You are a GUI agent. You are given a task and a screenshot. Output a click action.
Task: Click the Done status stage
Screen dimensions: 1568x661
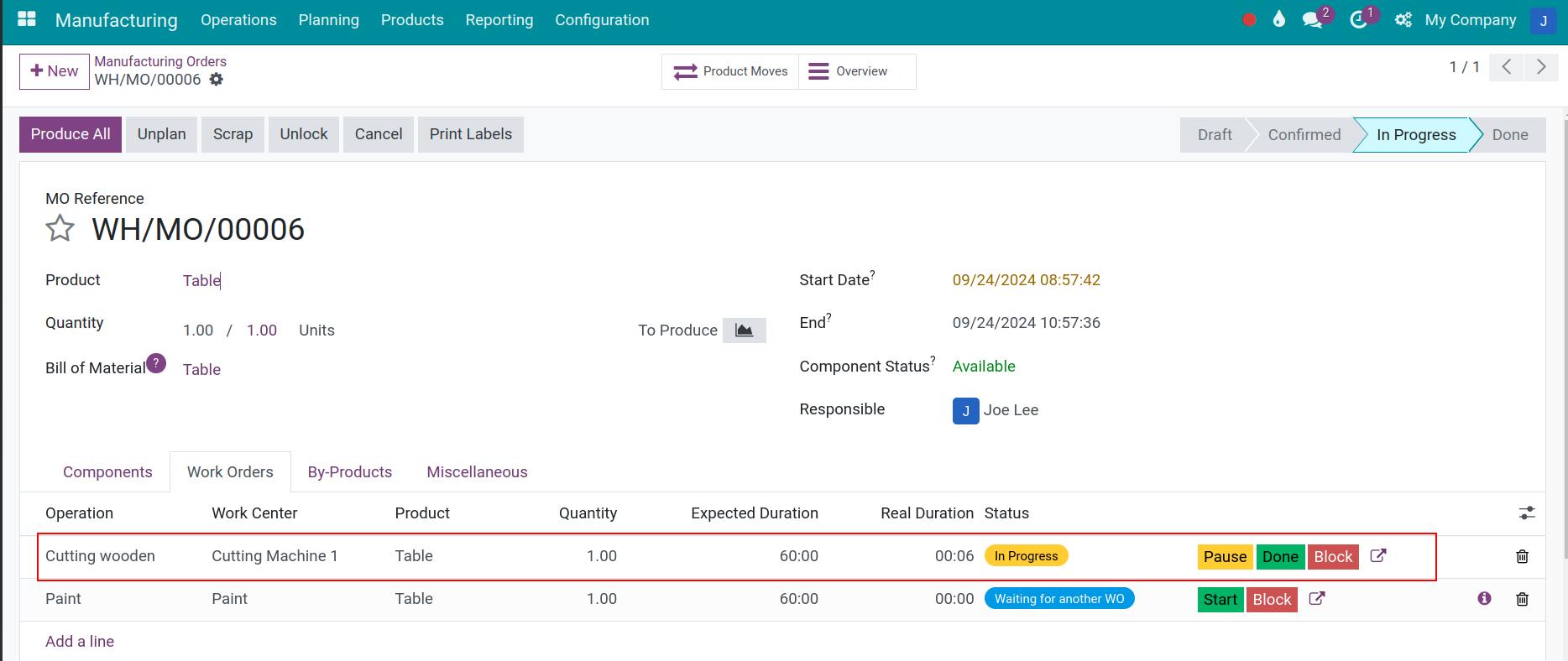pyautogui.click(x=1510, y=134)
